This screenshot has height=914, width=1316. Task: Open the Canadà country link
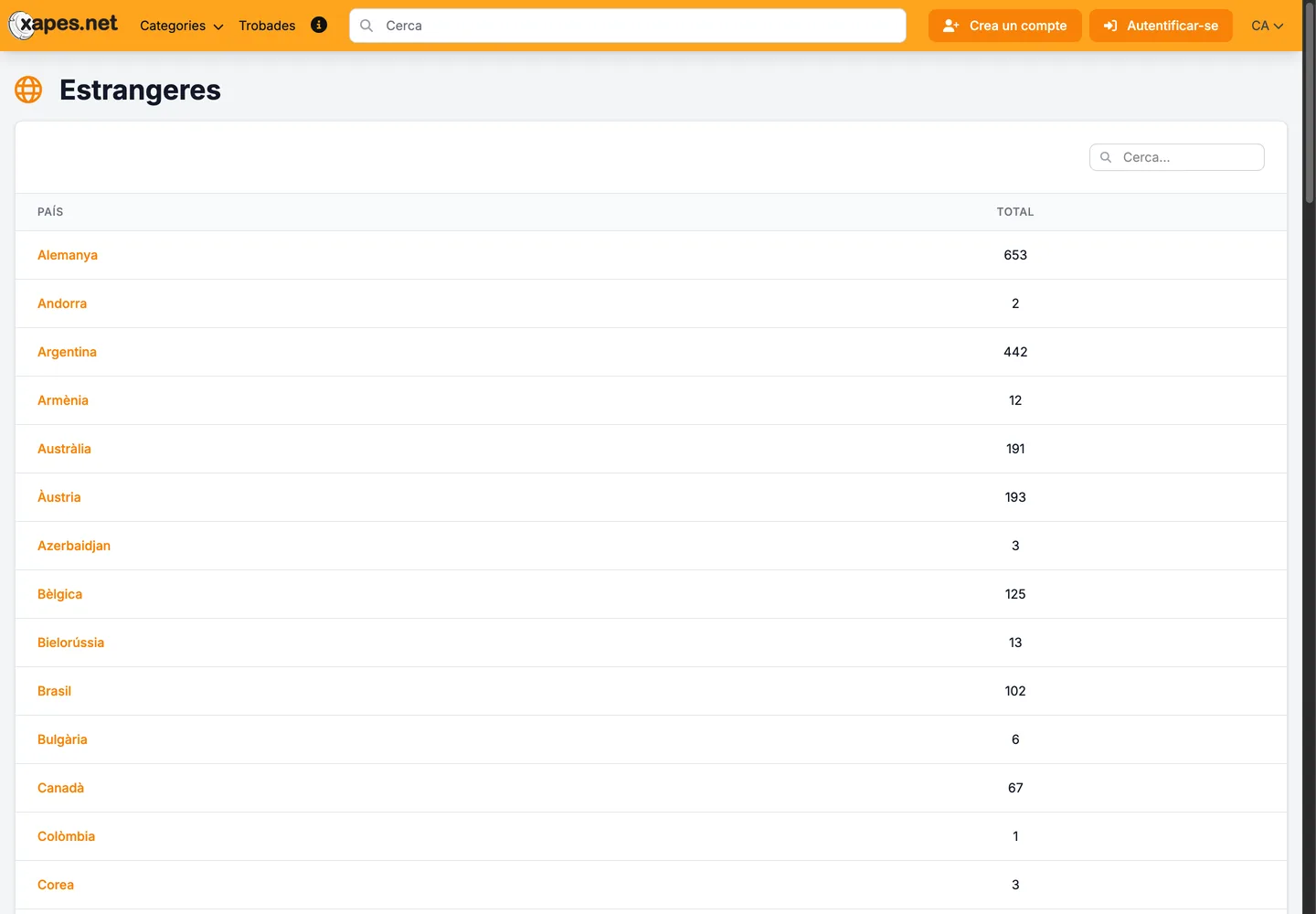point(60,788)
